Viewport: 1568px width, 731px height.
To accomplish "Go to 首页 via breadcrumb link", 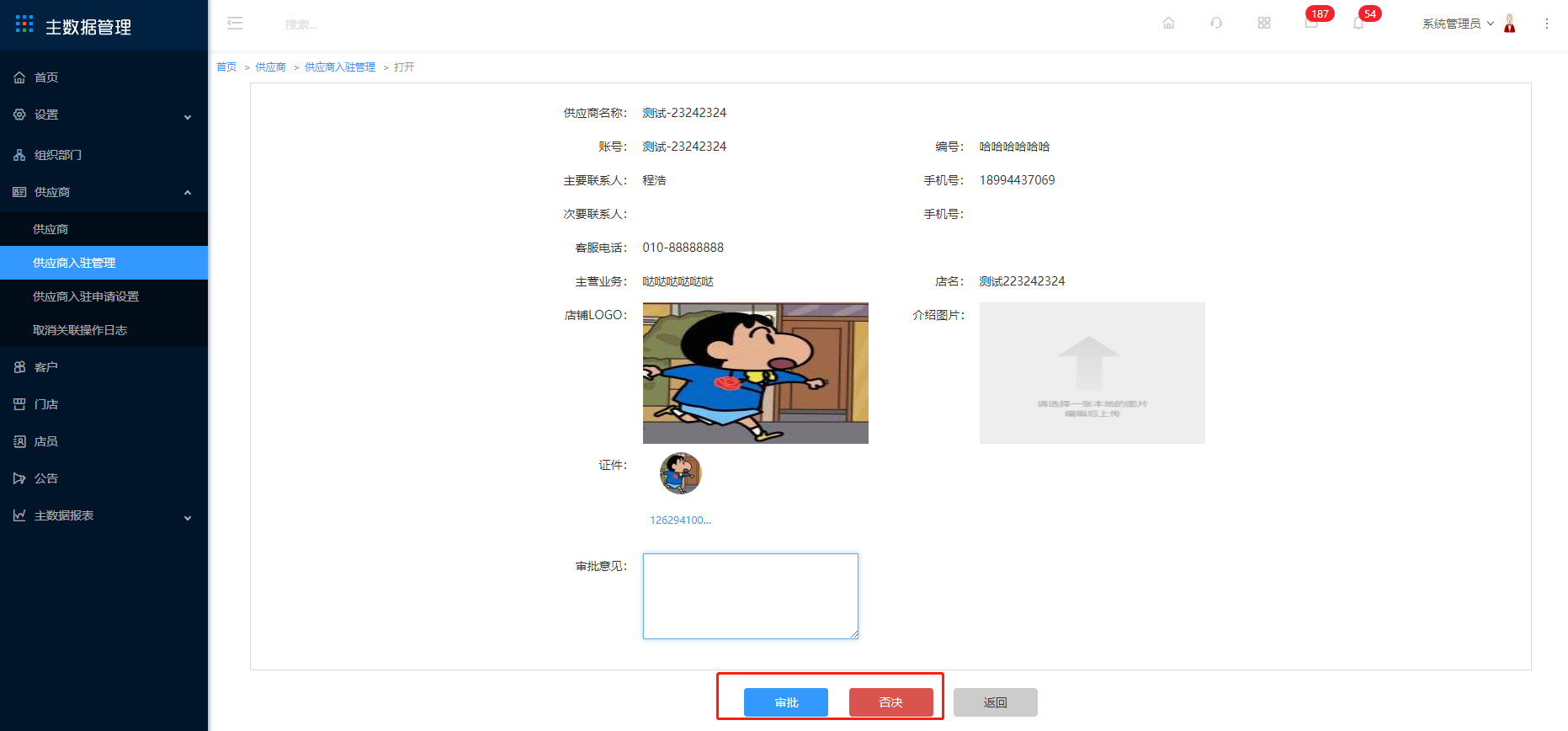I will point(226,67).
